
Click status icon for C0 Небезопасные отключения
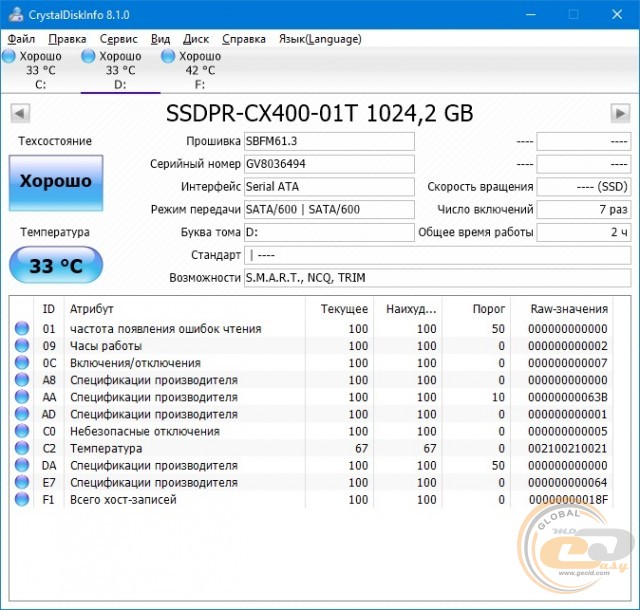point(22,431)
